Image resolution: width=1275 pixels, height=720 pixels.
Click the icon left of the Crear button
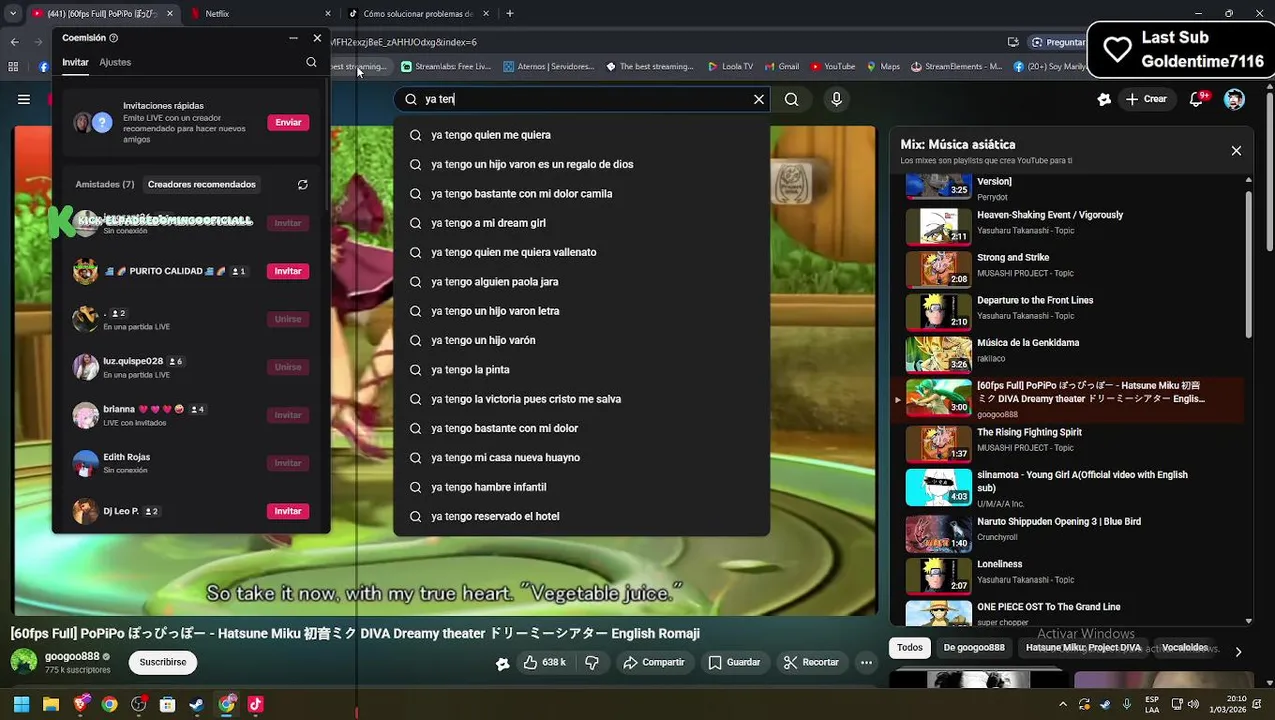point(1104,99)
